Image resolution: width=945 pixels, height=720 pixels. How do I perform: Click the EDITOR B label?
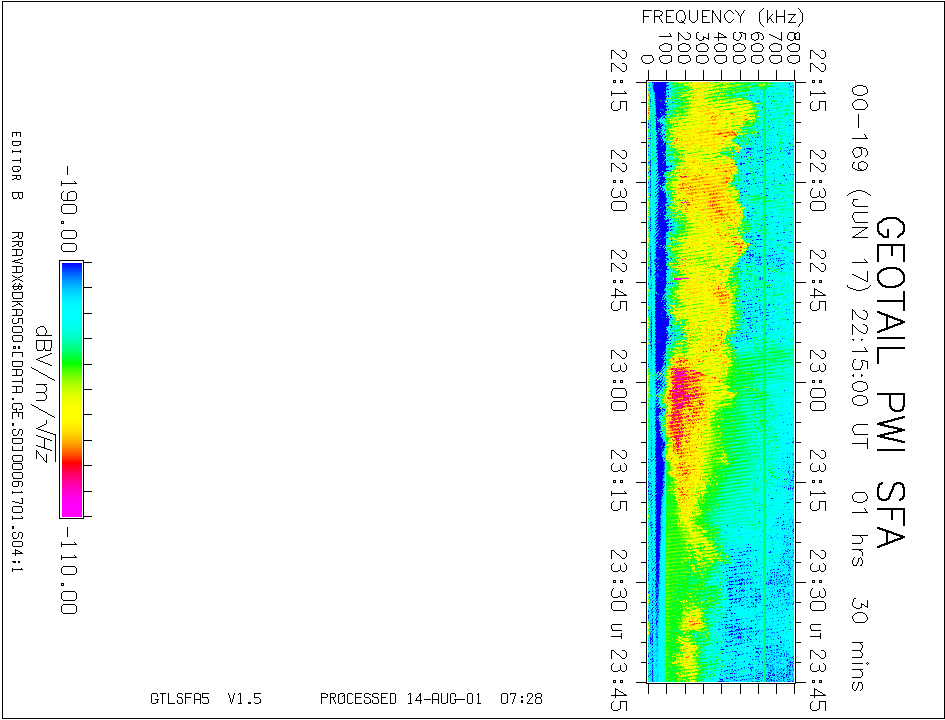click(x=16, y=165)
